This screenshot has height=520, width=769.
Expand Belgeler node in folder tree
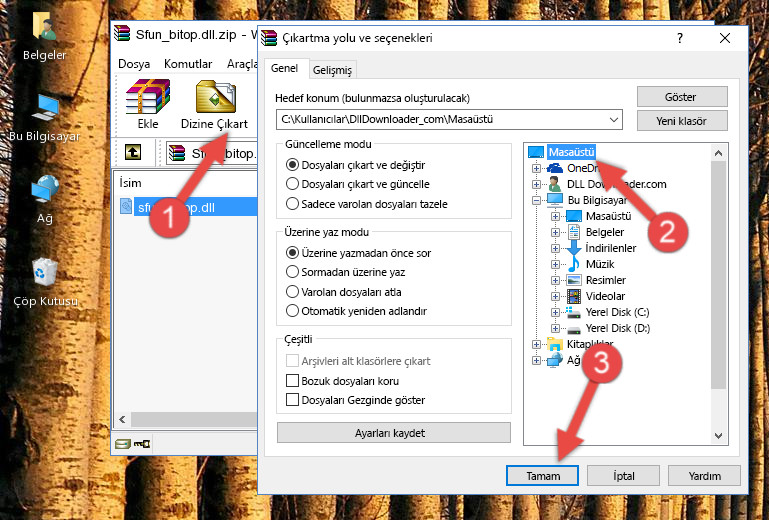[x=555, y=233]
